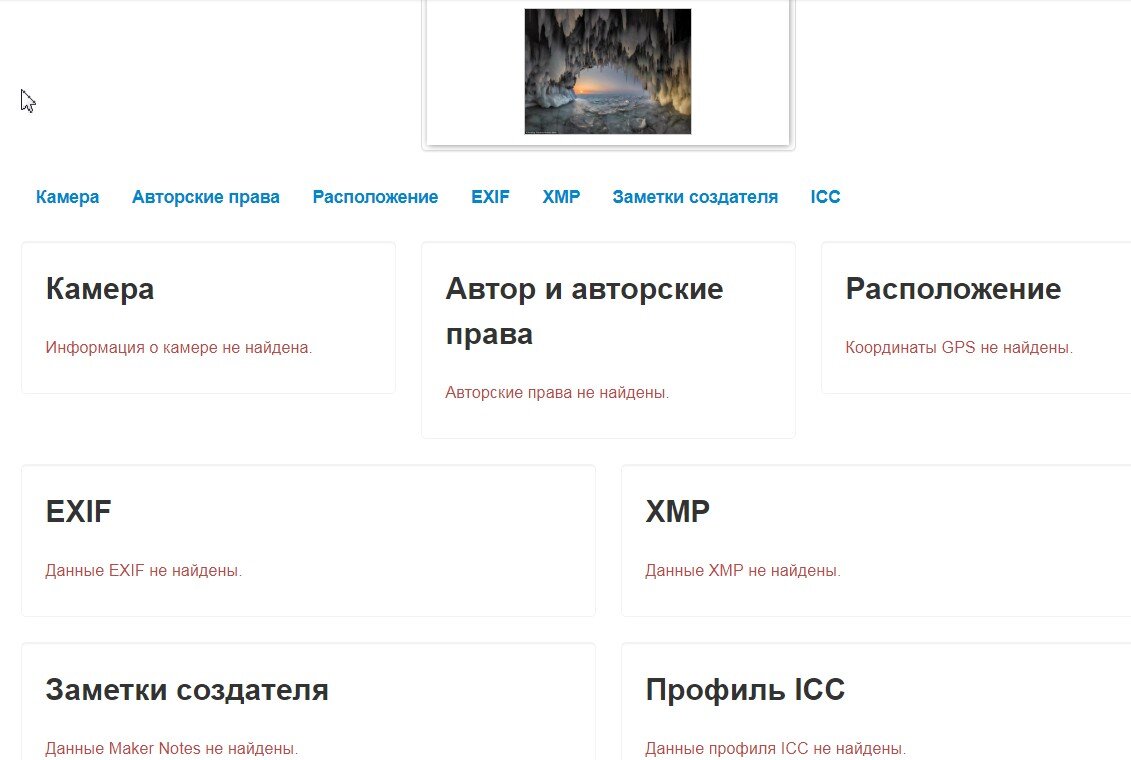Select text 'Координаты GPS не найдены.'
Viewport: 1131px width, 760px height.
tap(959, 348)
